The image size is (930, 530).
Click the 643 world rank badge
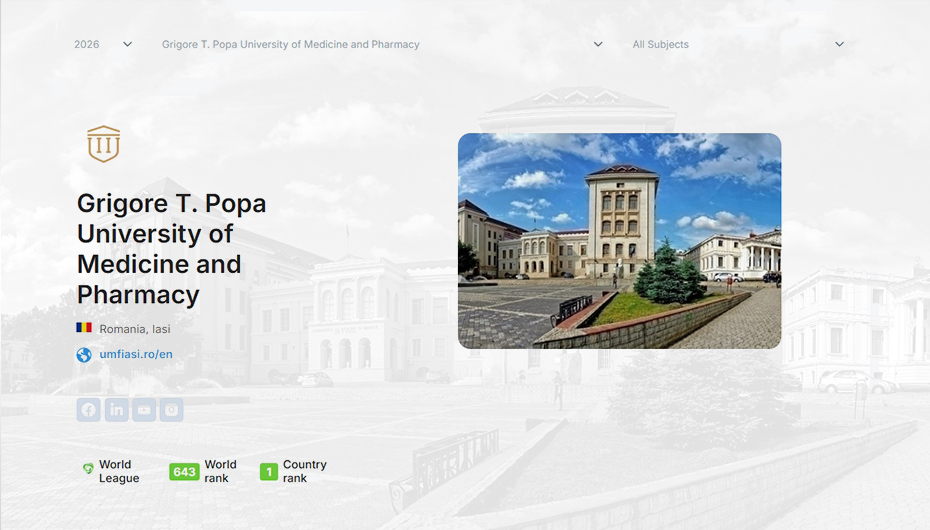coord(184,471)
